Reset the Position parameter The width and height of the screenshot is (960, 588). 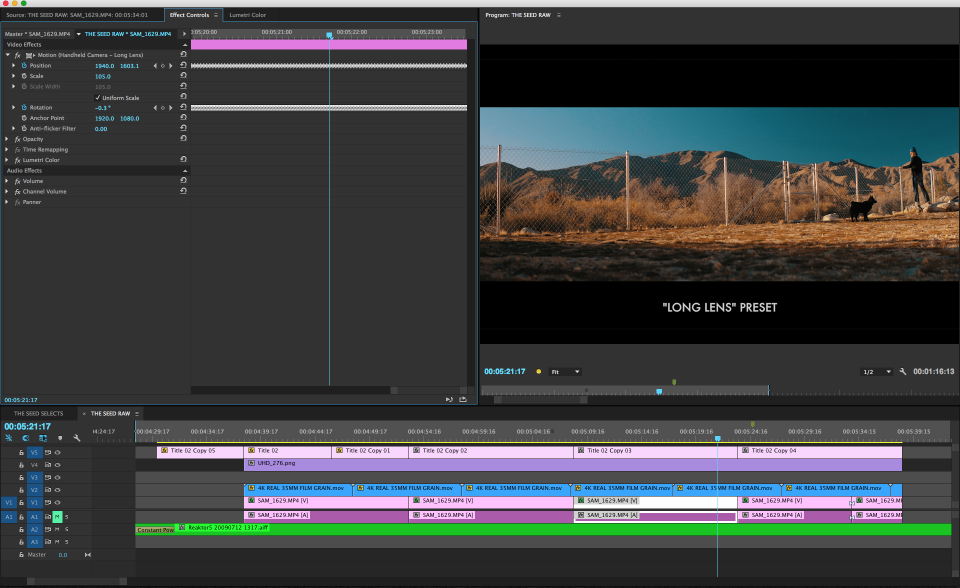pyautogui.click(x=183, y=65)
